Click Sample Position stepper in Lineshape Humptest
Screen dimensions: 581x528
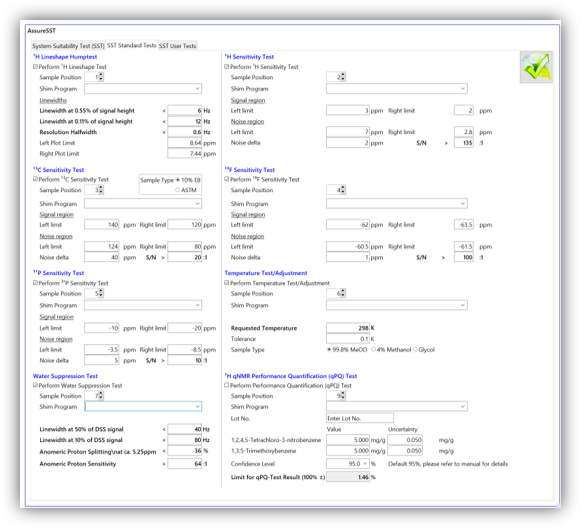(x=101, y=77)
